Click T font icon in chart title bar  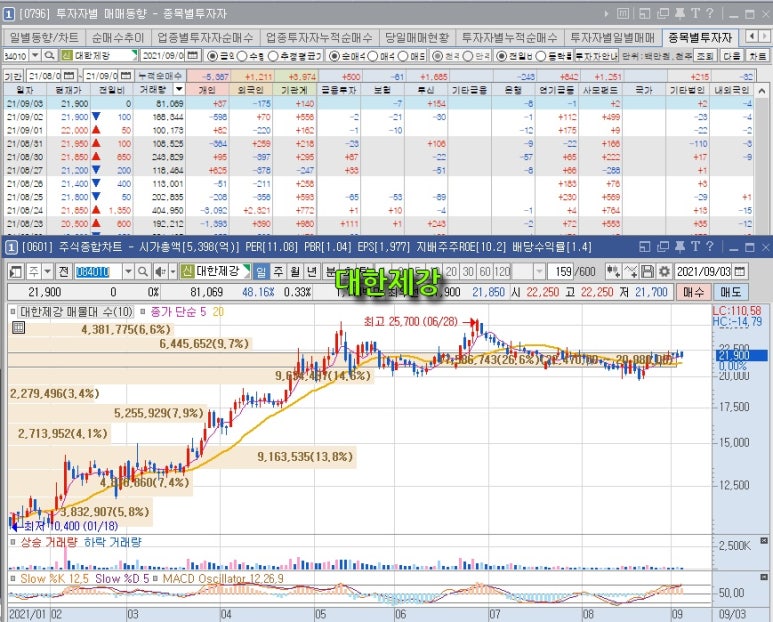695,246
